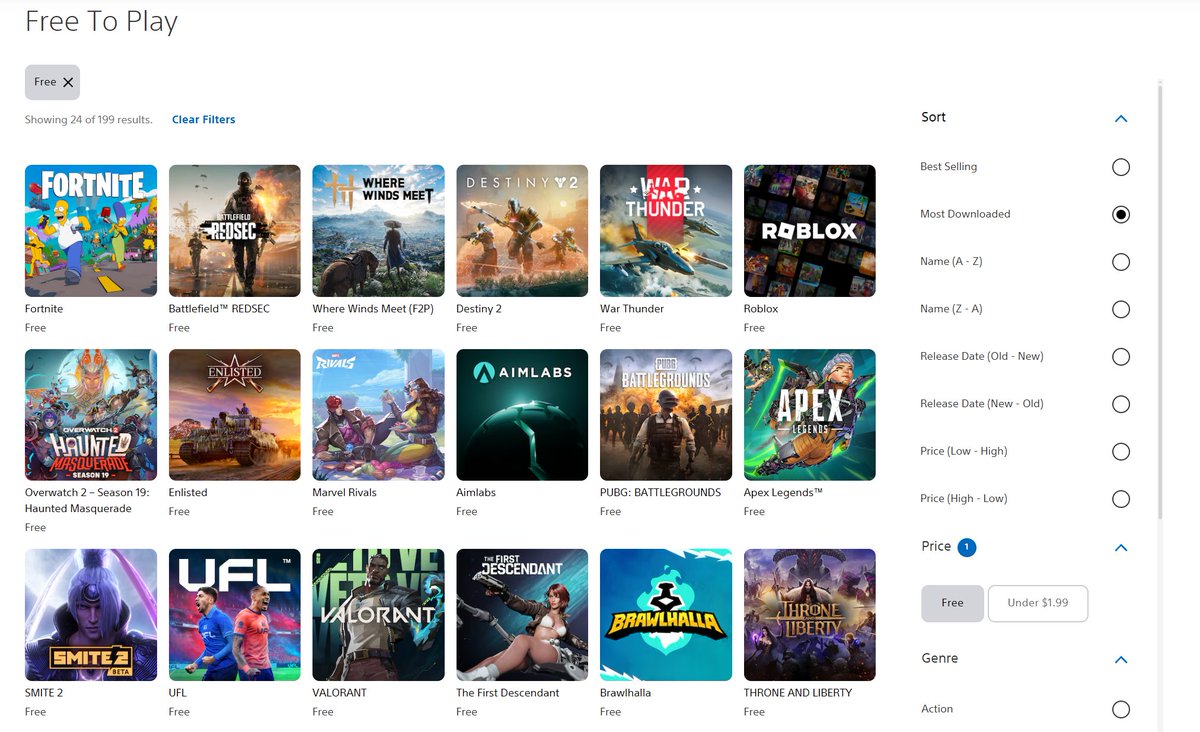Collapse the Price section chevron
The width and height of the screenshot is (1200, 732).
tap(1121, 547)
